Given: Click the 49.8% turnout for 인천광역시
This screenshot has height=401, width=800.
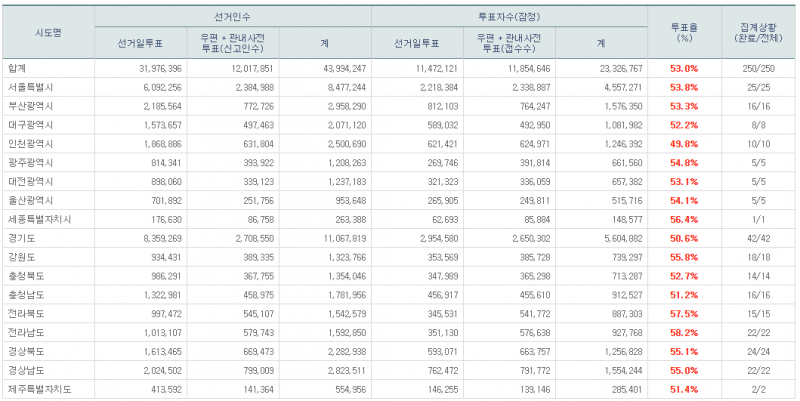Looking at the screenshot, I should tap(684, 144).
